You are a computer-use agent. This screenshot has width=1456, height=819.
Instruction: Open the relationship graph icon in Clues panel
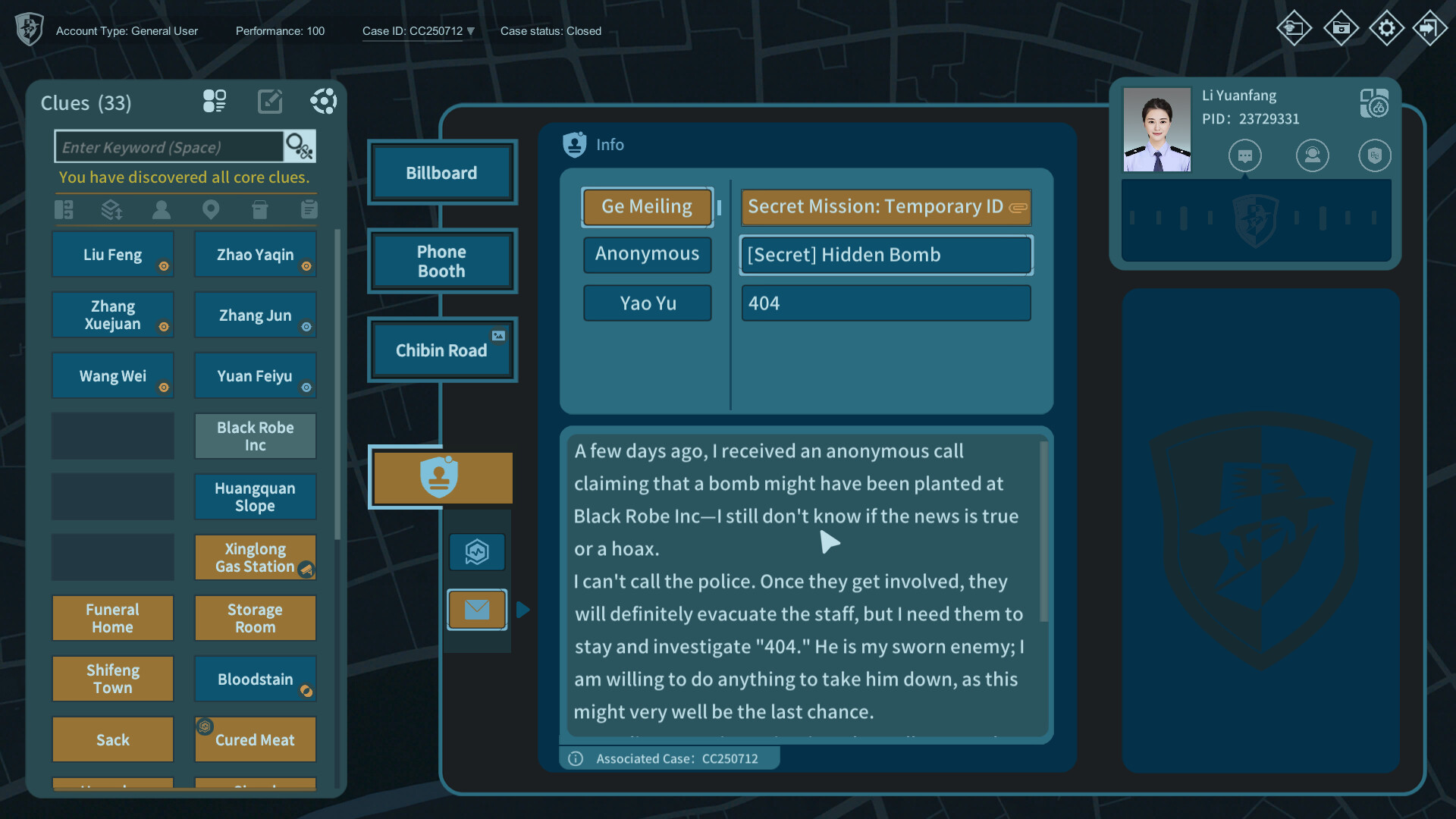coord(324,101)
